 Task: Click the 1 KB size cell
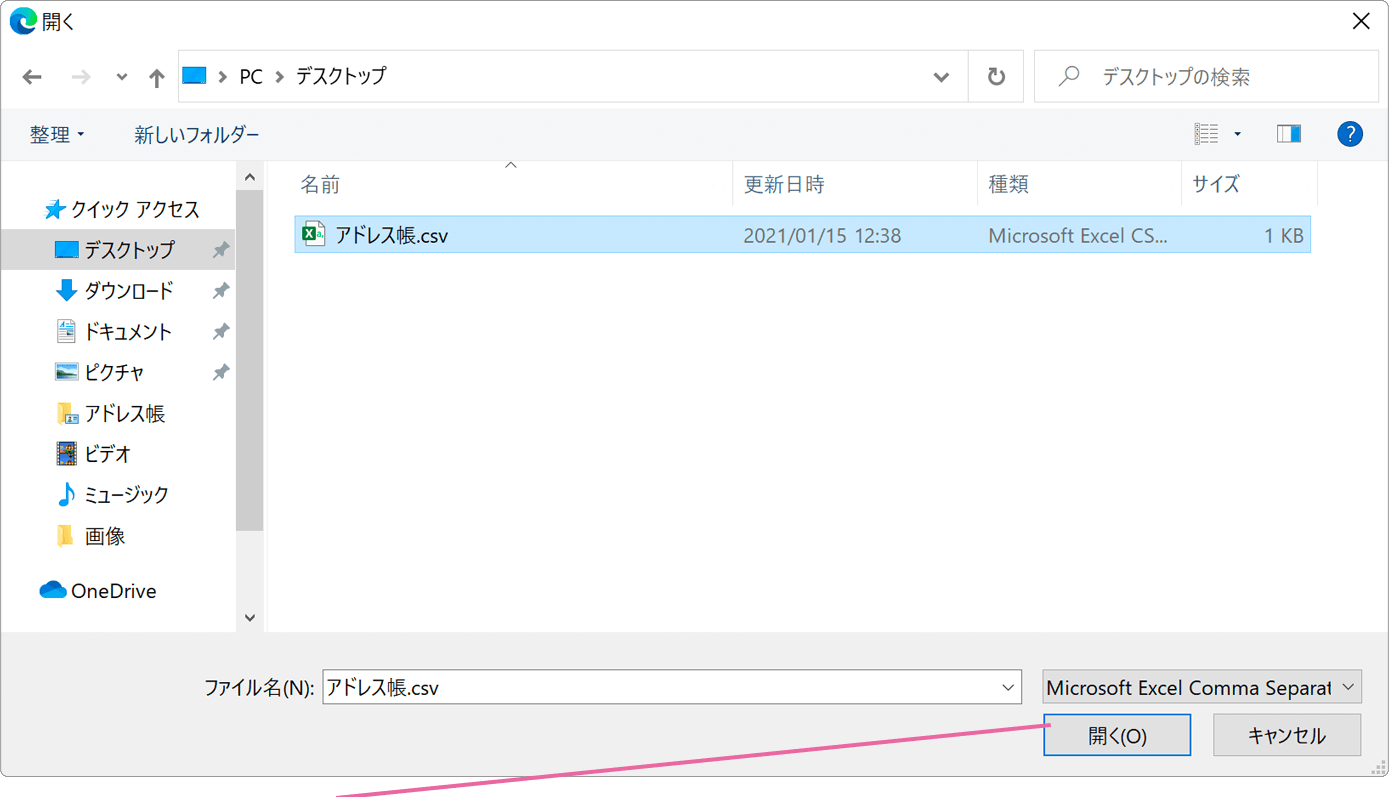pyautogui.click(x=1284, y=236)
